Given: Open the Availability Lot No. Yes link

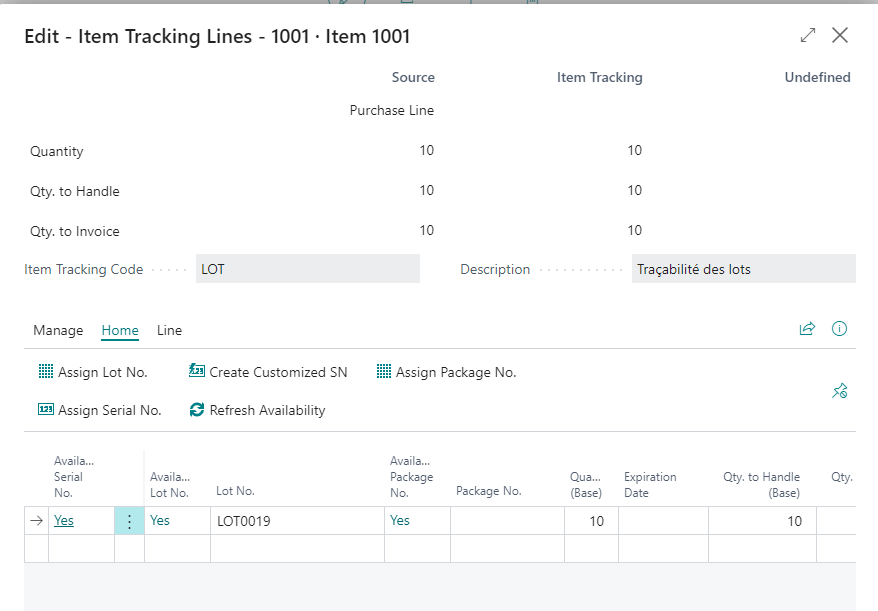Looking at the screenshot, I should point(160,520).
